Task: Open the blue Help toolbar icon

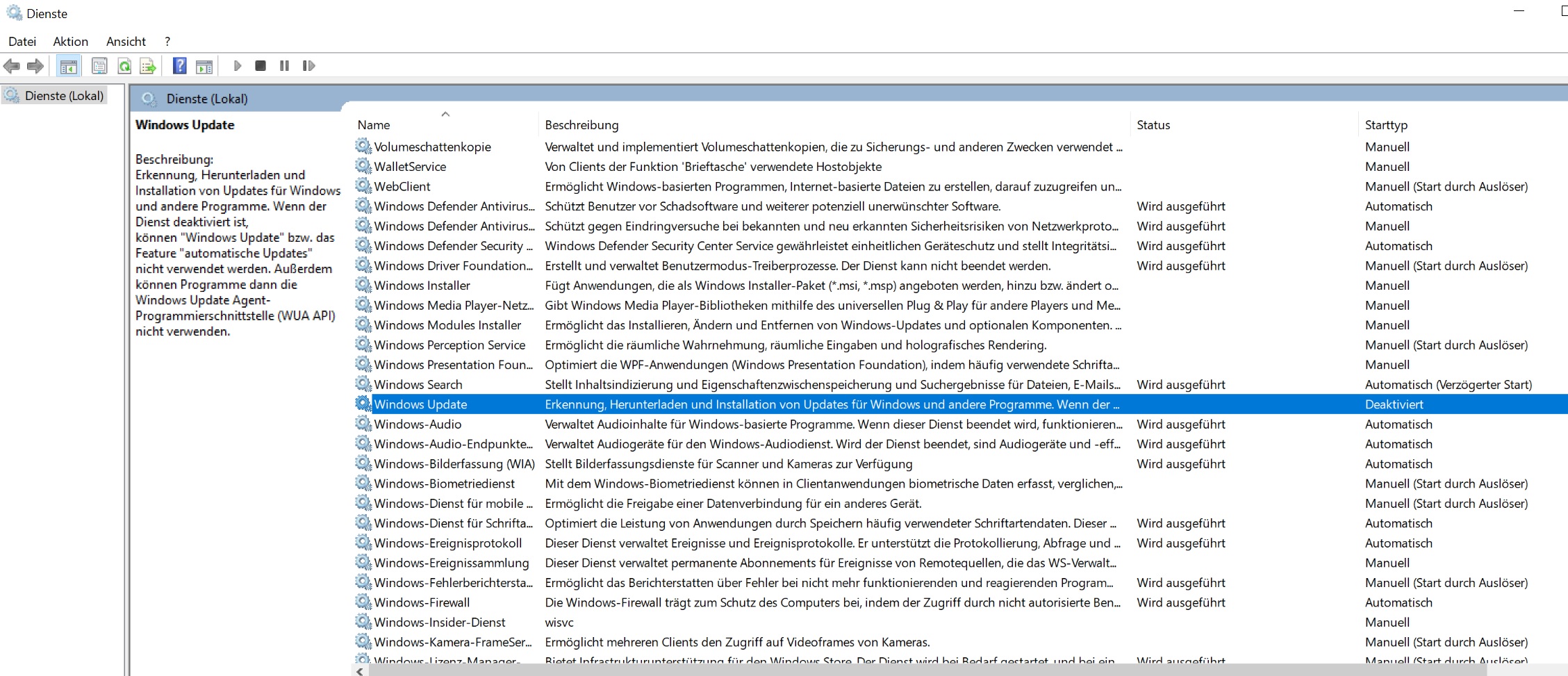Action: point(180,66)
